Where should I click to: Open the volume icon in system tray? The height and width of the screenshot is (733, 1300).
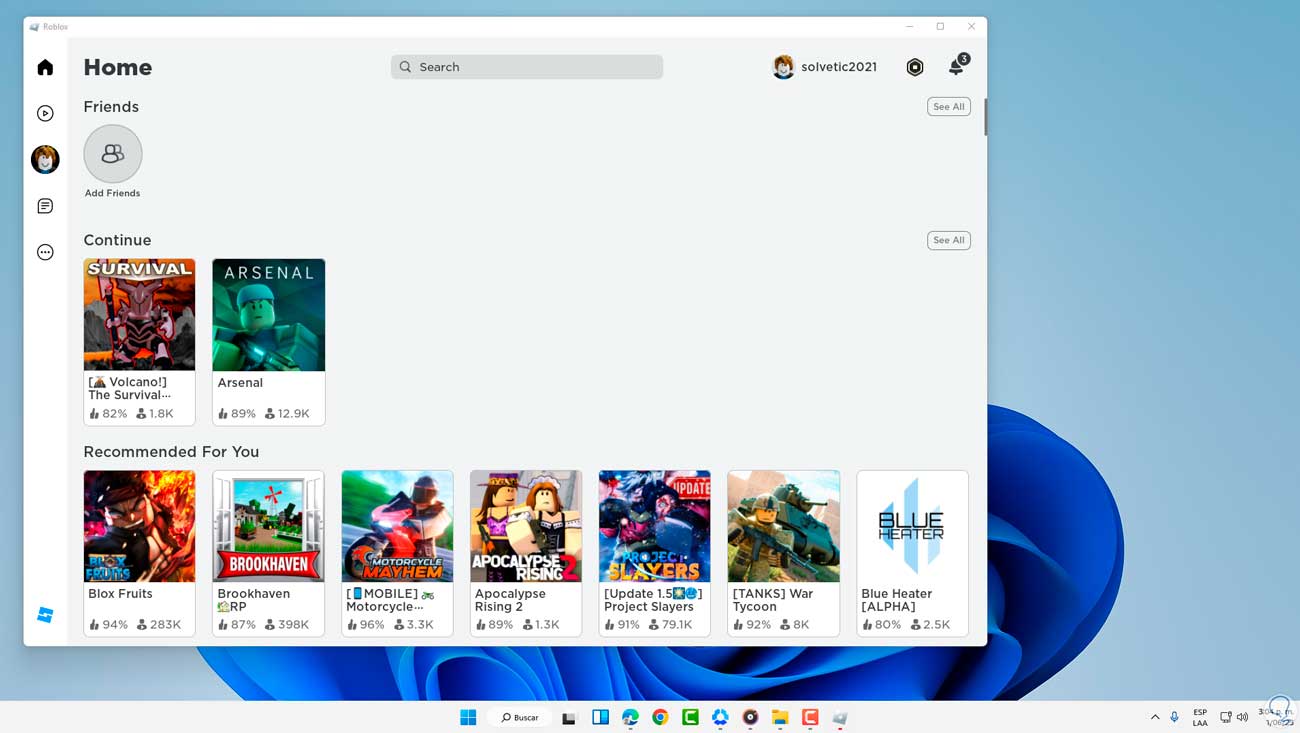(x=1242, y=717)
